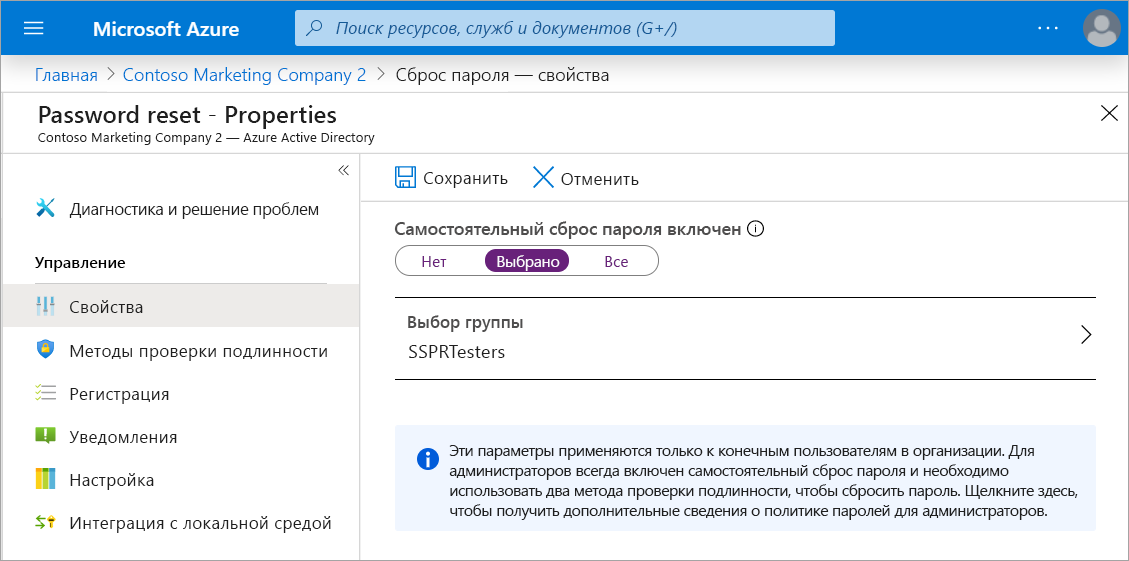This screenshot has width=1129, height=561.
Task: Click the Microsoft Azure home title
Action: tap(166, 29)
